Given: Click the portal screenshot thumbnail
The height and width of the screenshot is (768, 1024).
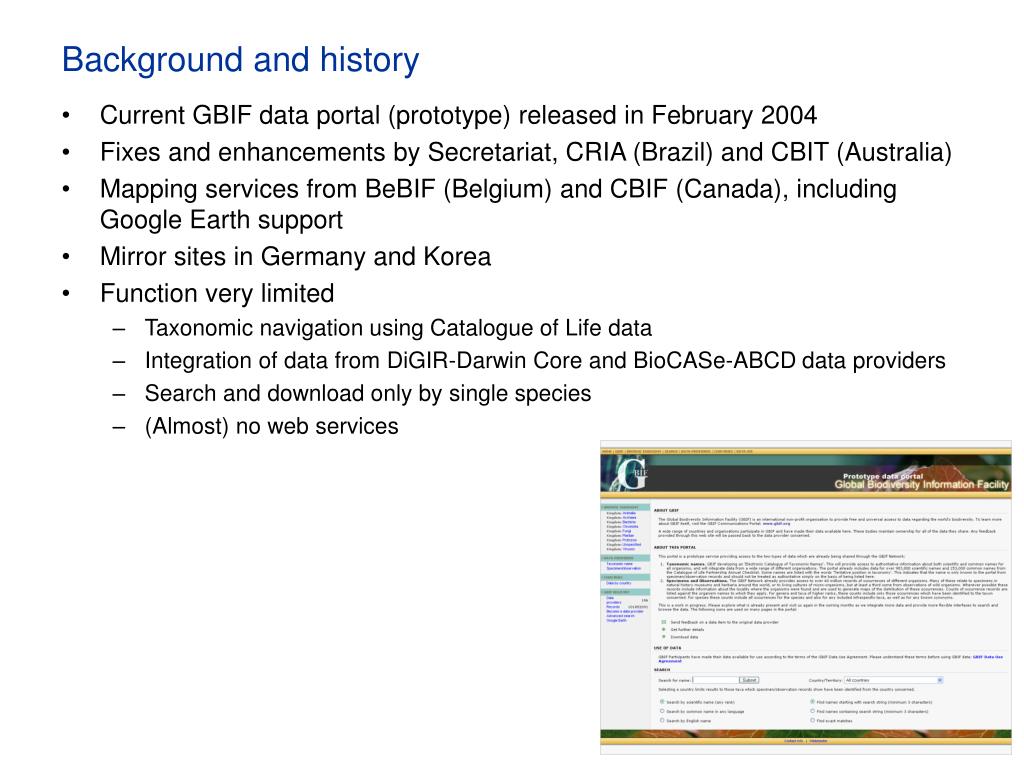Looking at the screenshot, I should coord(806,597).
